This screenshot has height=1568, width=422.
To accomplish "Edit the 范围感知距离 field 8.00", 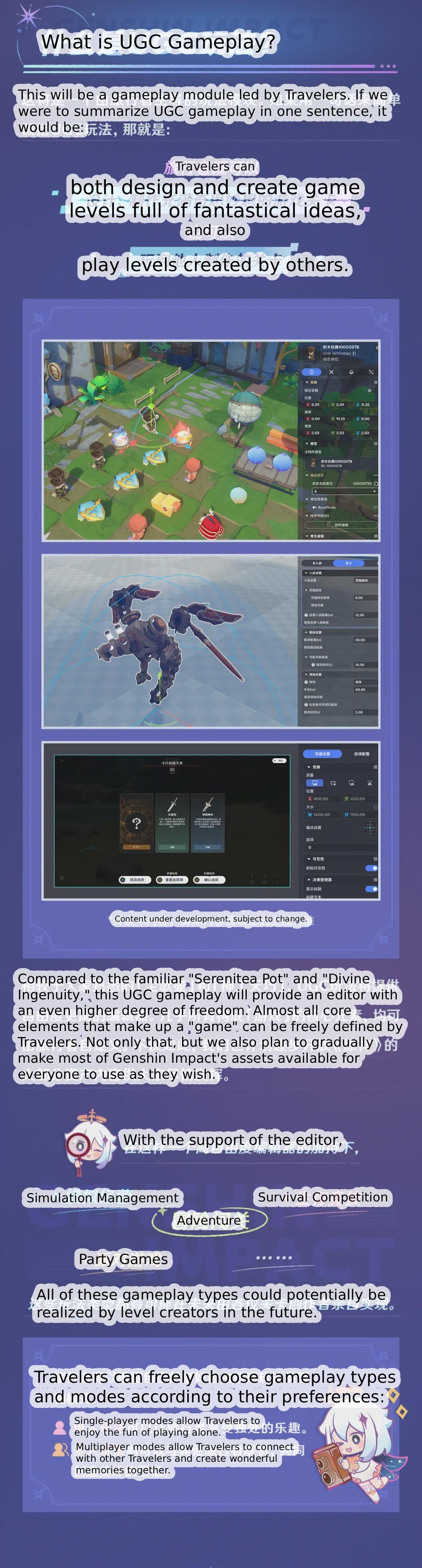I will point(366,598).
